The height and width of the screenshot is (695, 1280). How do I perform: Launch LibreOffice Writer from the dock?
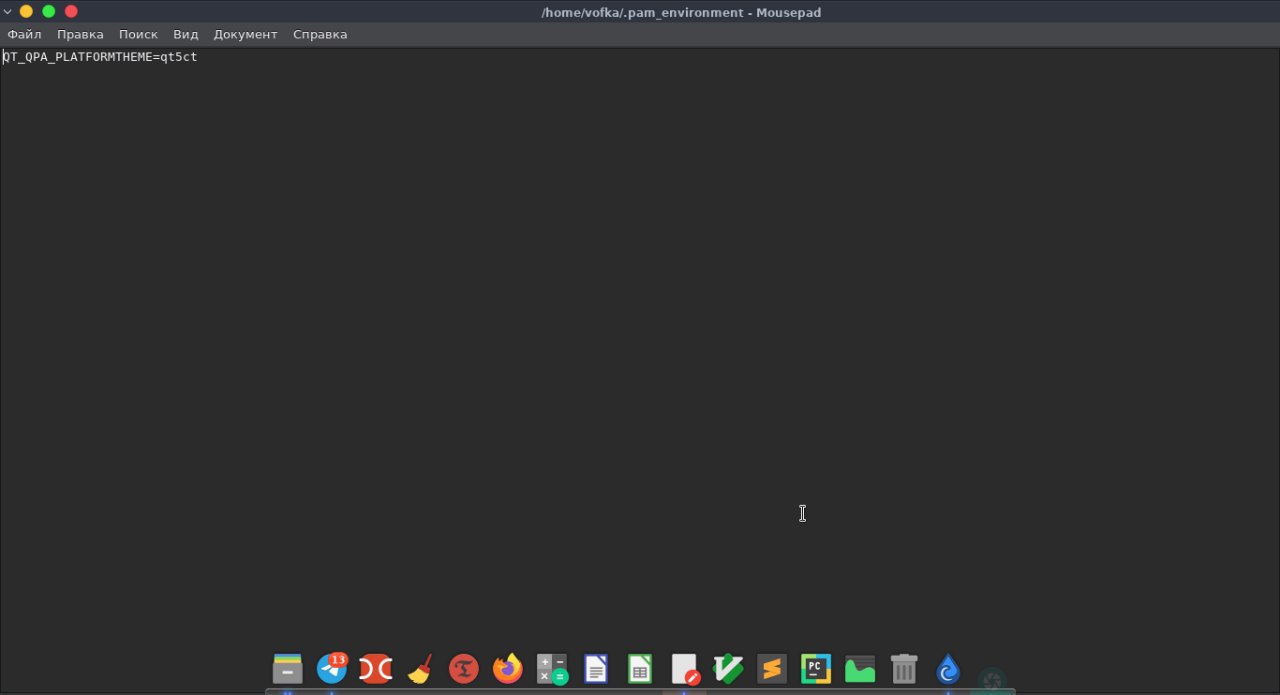tap(596, 668)
